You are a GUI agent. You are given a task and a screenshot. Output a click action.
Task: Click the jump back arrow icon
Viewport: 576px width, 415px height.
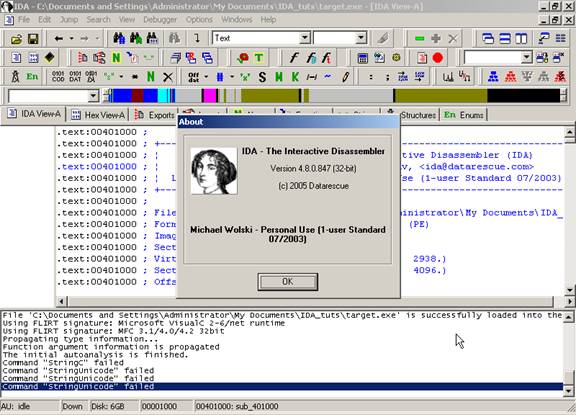pos(59,38)
